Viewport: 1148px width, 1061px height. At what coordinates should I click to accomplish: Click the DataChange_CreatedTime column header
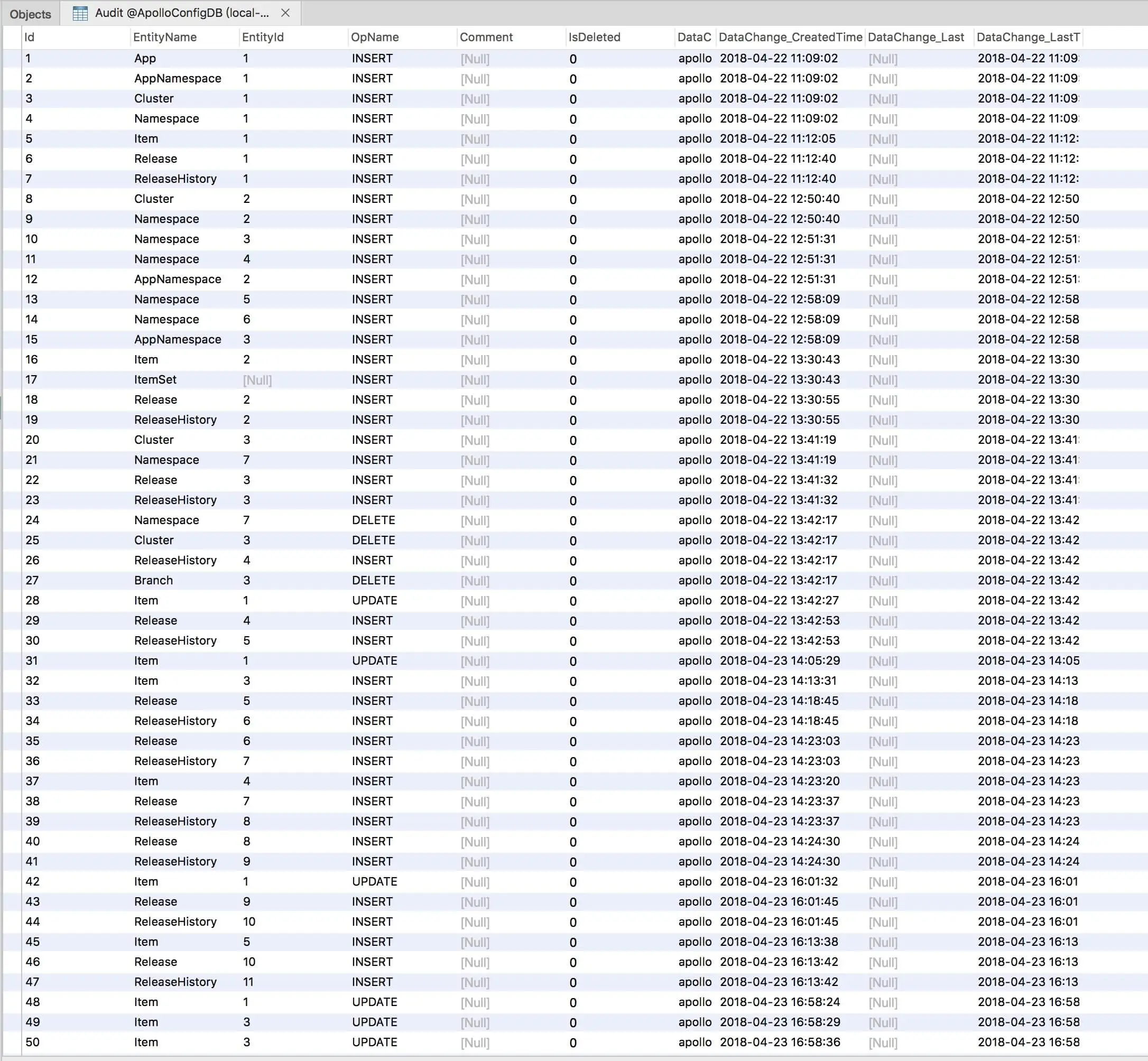(790, 38)
